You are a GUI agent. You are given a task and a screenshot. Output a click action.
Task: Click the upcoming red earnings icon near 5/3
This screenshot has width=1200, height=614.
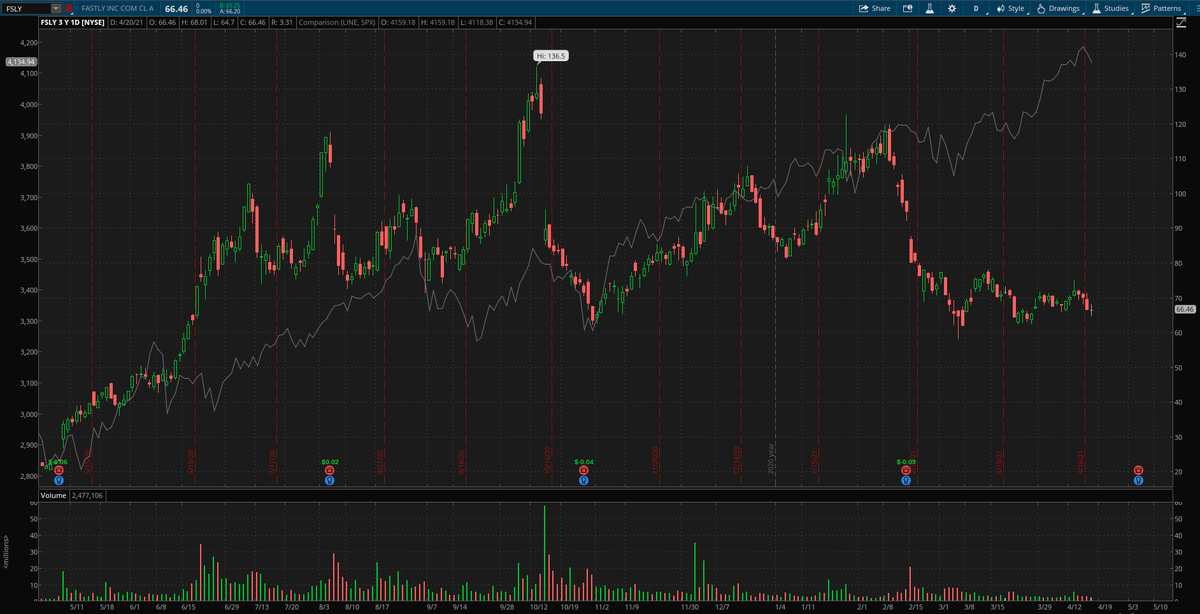(1138, 470)
